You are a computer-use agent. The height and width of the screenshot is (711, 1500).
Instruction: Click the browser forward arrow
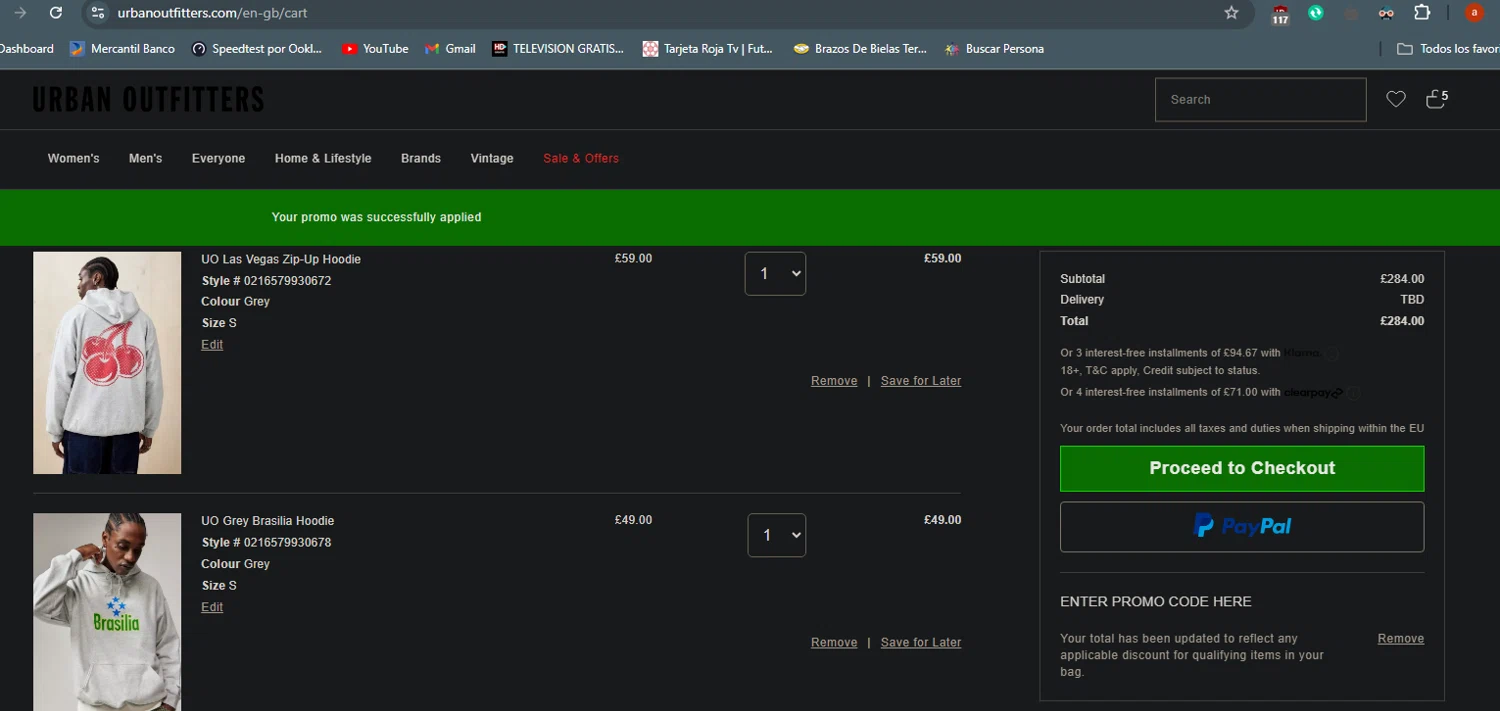19,13
